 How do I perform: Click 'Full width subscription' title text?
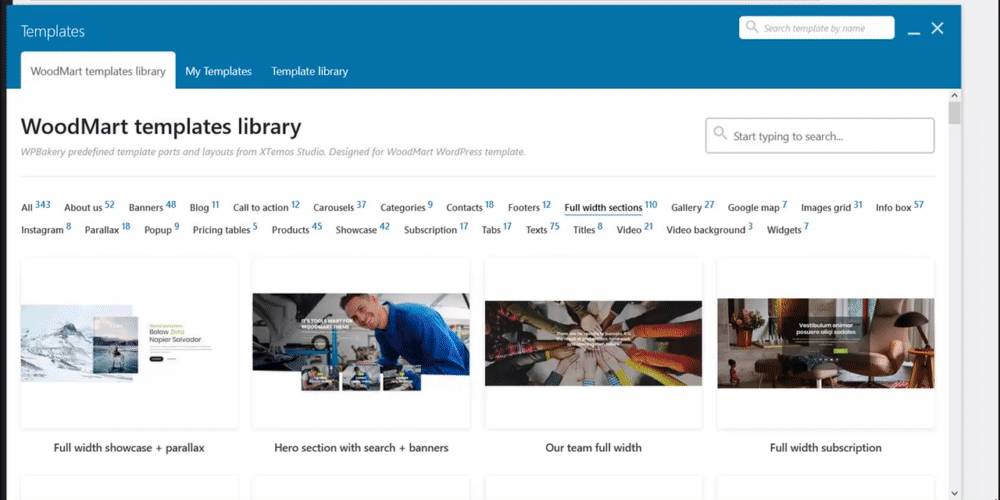(x=825, y=448)
